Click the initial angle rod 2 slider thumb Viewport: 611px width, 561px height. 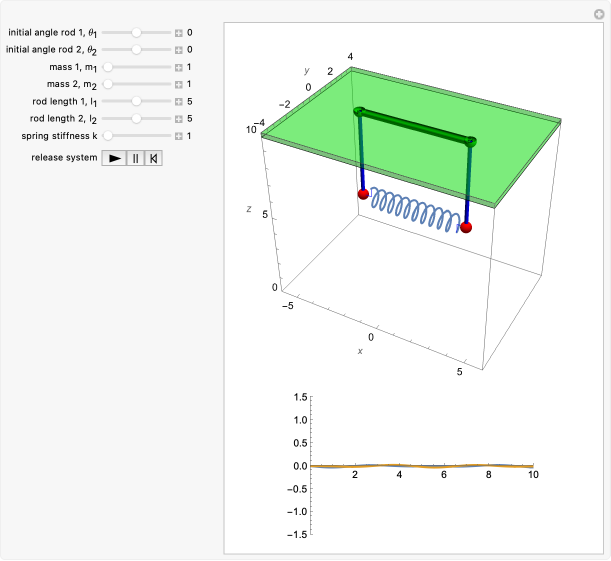point(137,49)
